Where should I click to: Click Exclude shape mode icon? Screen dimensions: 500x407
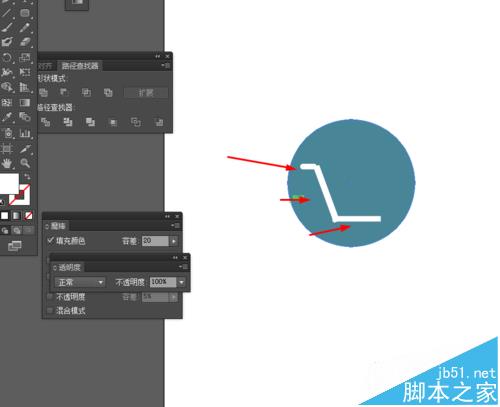pyautogui.click(x=108, y=93)
